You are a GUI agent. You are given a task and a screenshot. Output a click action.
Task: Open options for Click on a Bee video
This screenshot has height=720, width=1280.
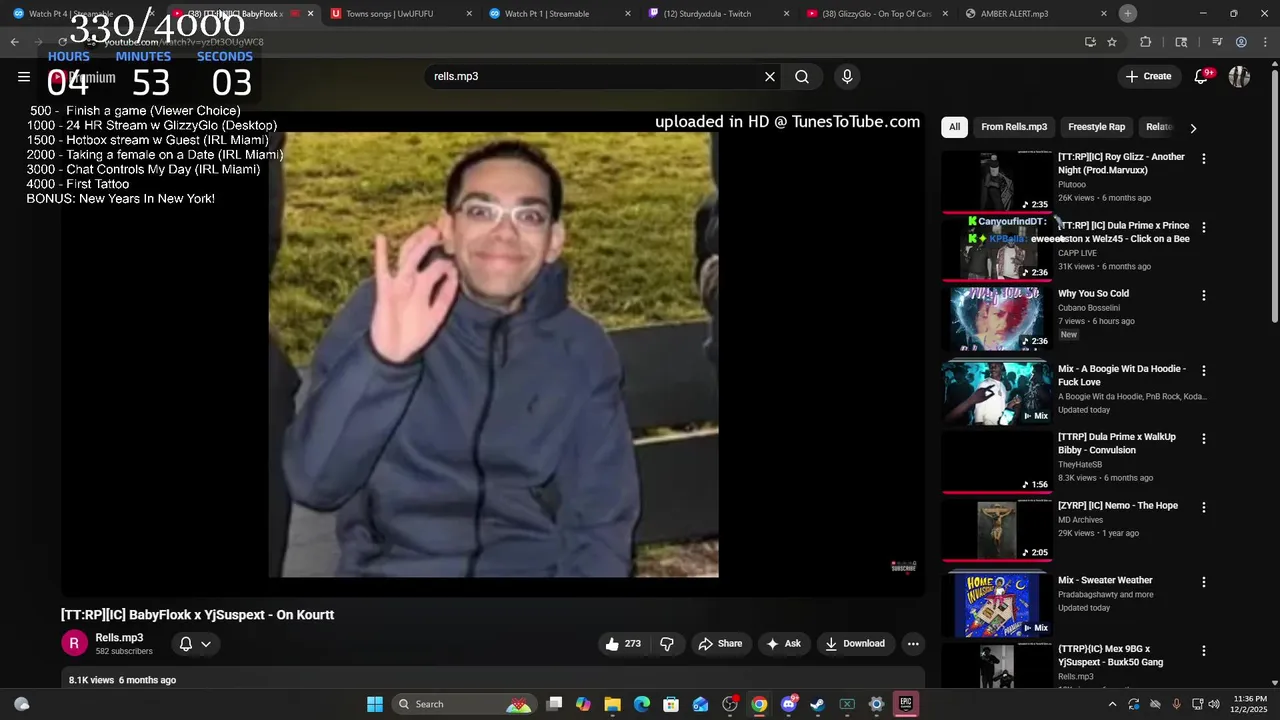tap(1204, 227)
